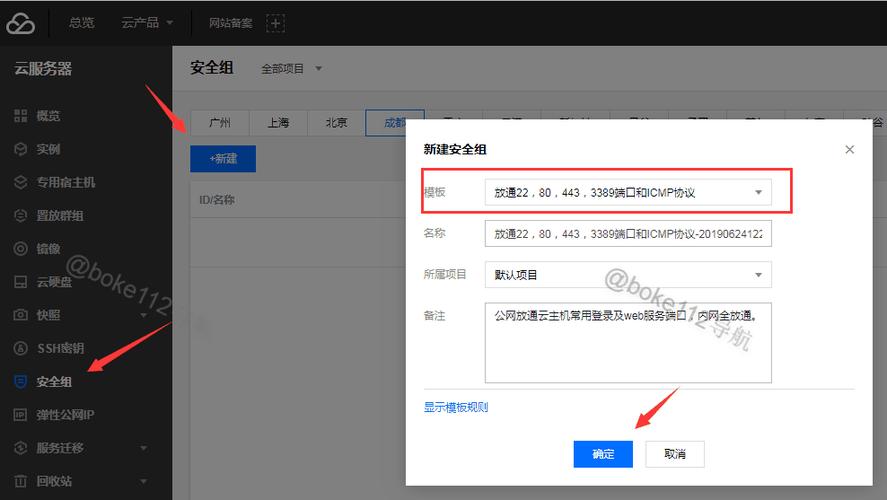The width and height of the screenshot is (887, 500).
Task: Switch to the 广州 region tab
Action: (219, 123)
